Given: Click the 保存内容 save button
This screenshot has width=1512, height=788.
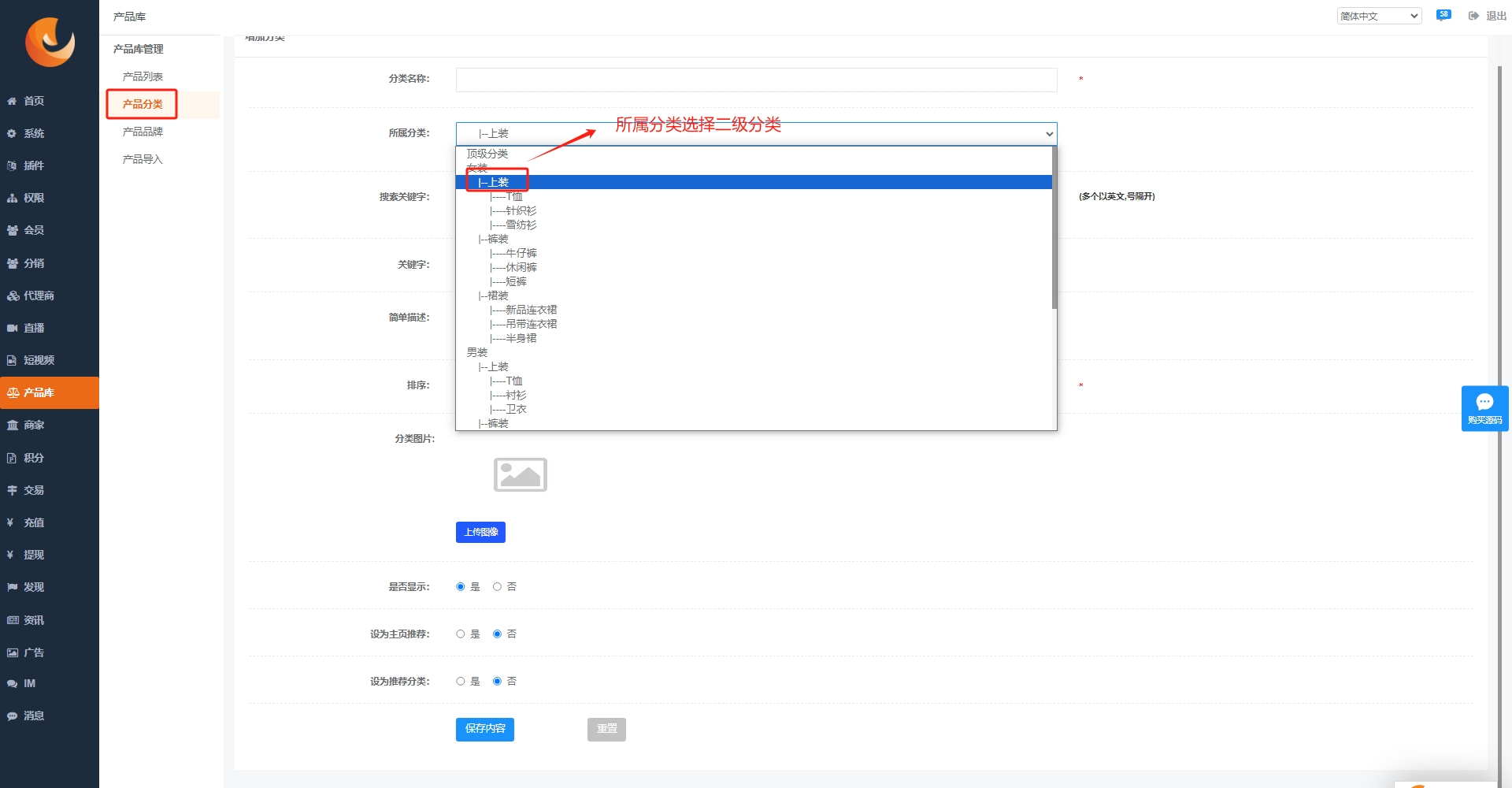Looking at the screenshot, I should (x=485, y=729).
